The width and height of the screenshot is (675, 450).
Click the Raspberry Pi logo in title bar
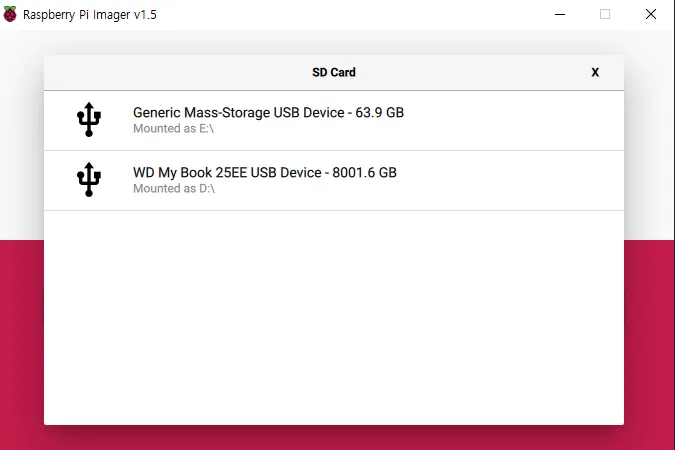[x=10, y=15]
